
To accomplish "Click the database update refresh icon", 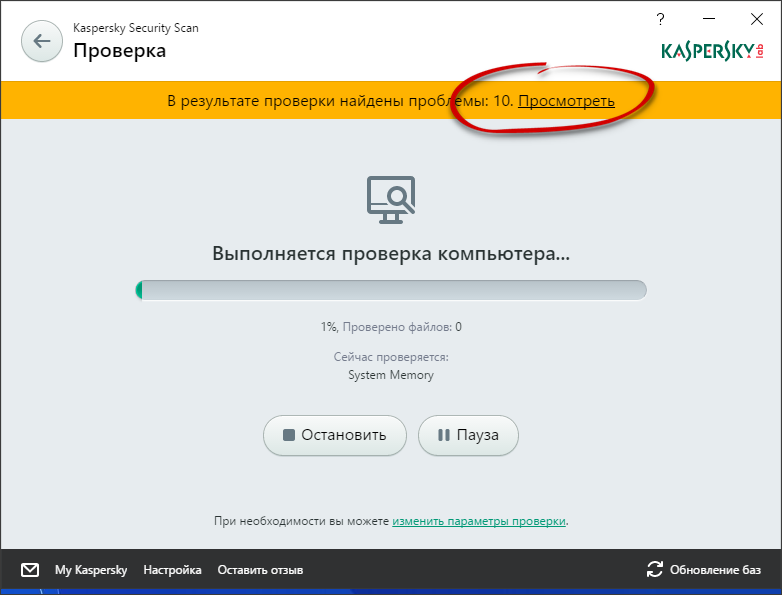I will pyautogui.click(x=655, y=570).
